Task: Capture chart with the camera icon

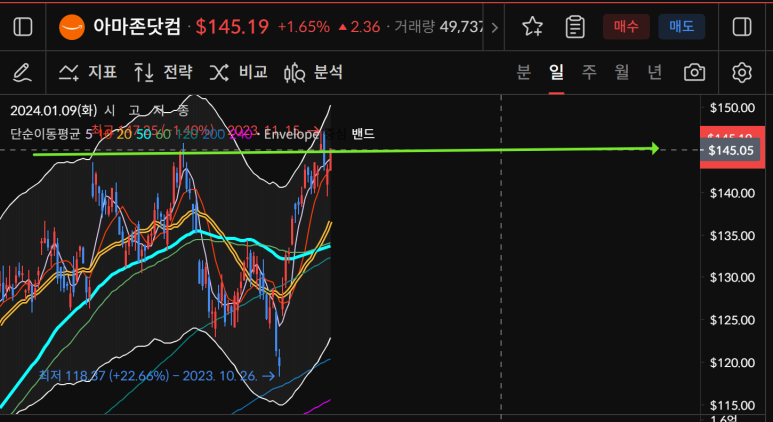Action: click(x=694, y=72)
